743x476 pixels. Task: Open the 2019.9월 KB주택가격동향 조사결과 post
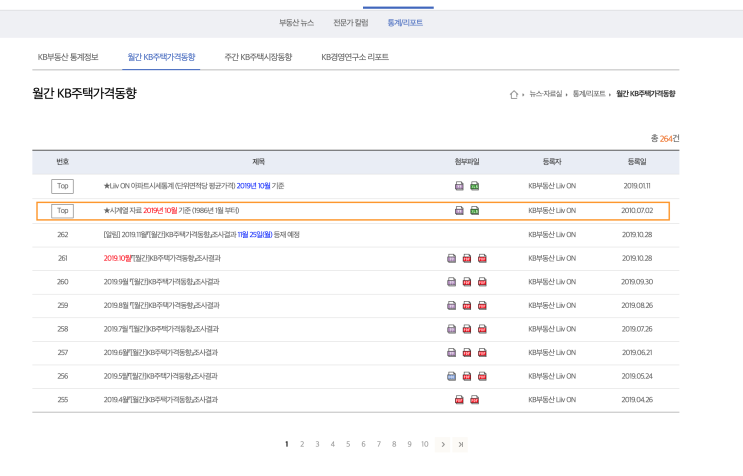click(162, 282)
